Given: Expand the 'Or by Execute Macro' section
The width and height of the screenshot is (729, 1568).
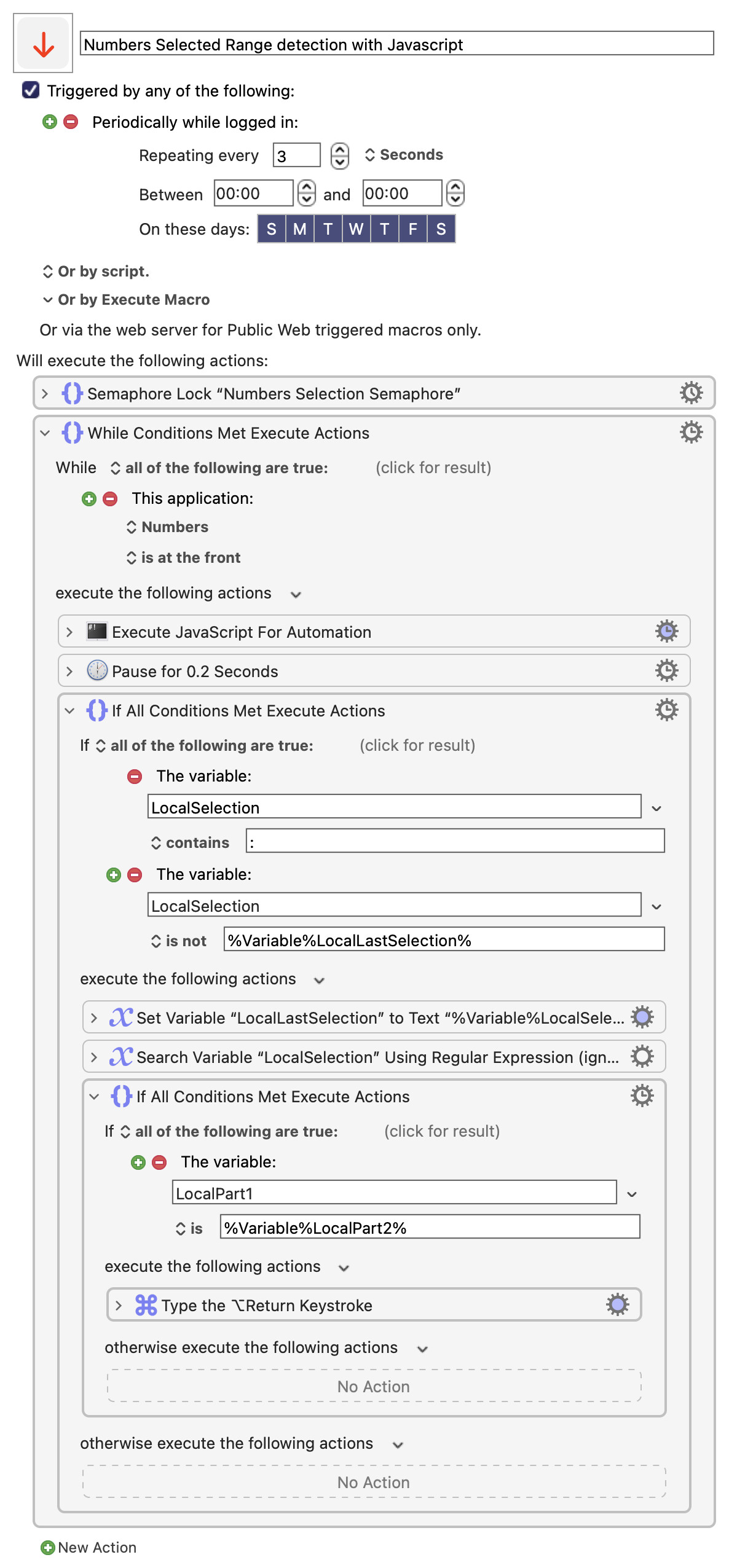Looking at the screenshot, I should pyautogui.click(x=126, y=299).
